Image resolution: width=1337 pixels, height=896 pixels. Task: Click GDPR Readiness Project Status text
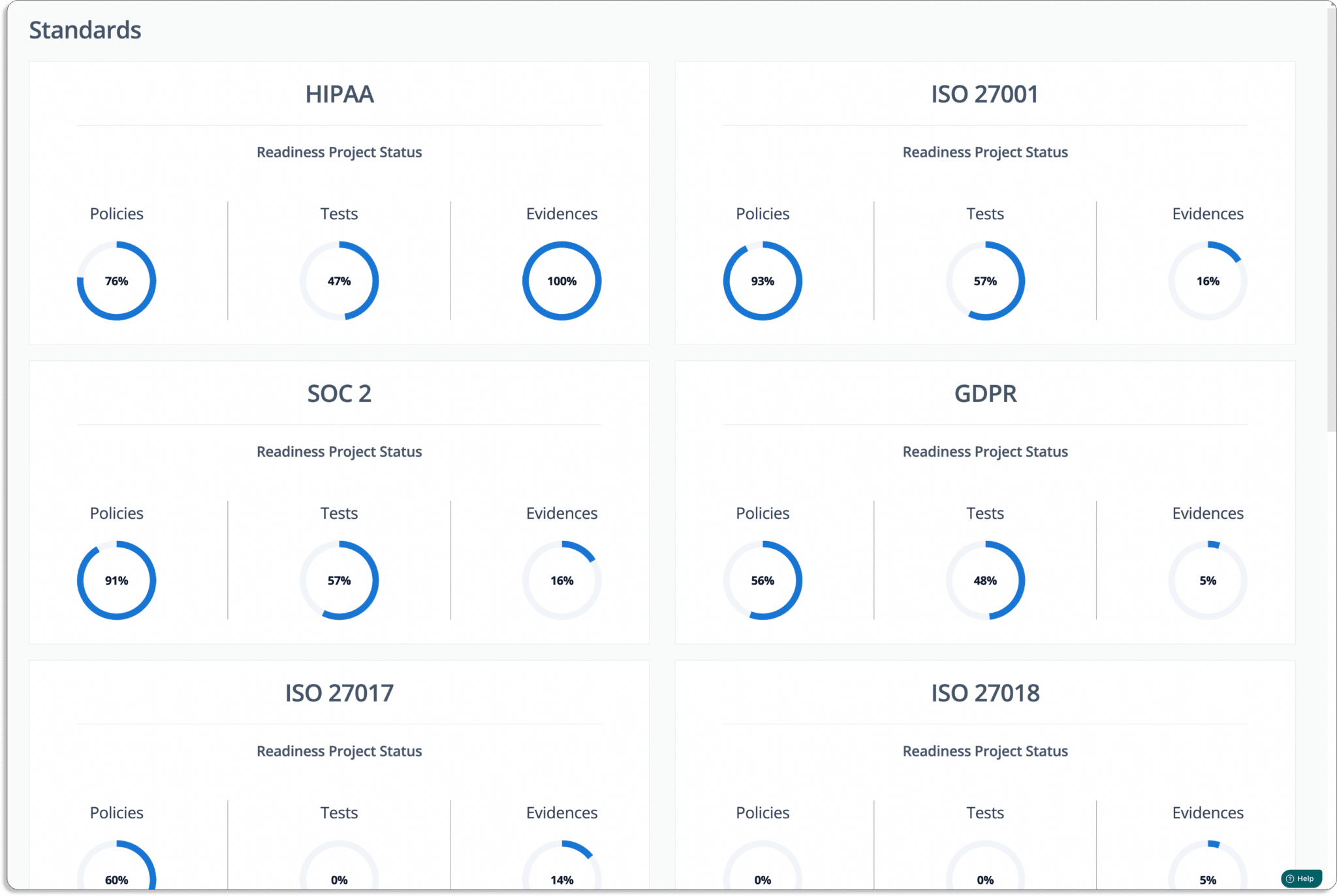985,452
